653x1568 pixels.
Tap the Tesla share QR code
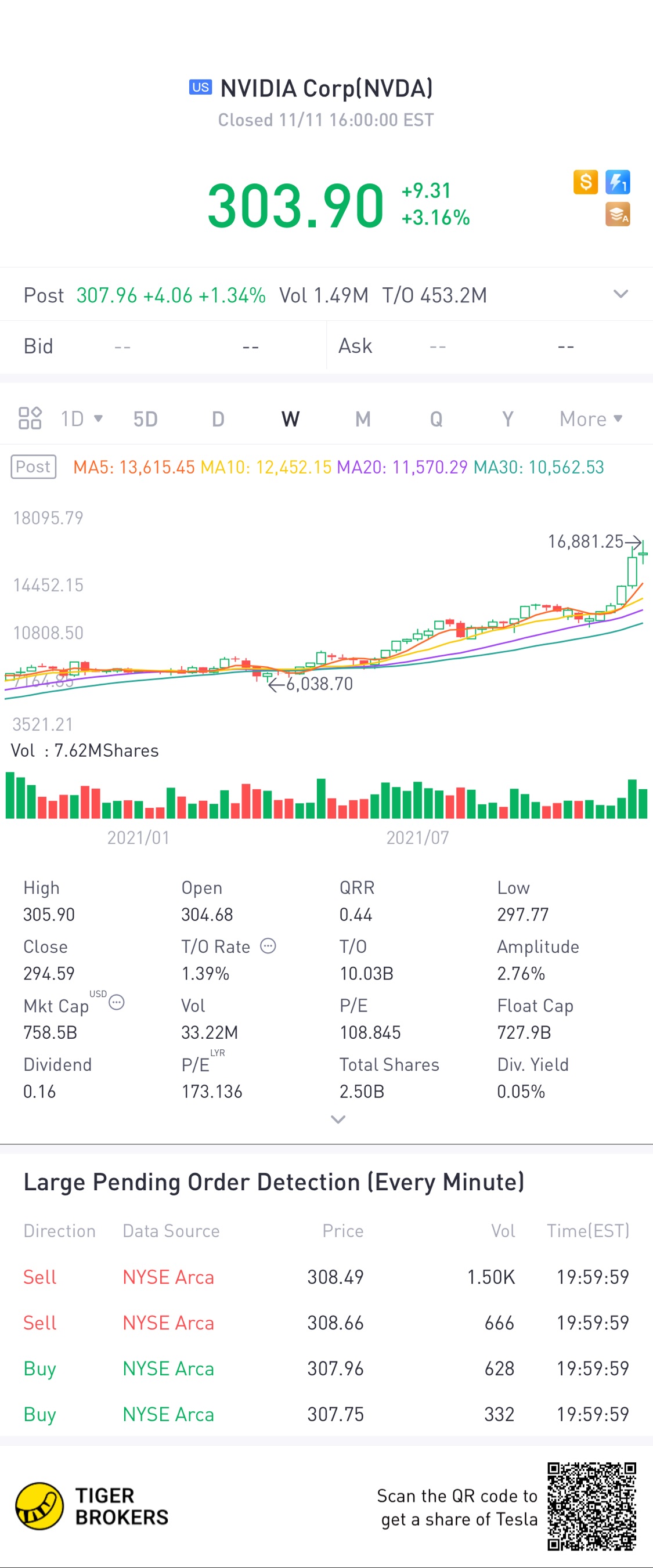591,1506
